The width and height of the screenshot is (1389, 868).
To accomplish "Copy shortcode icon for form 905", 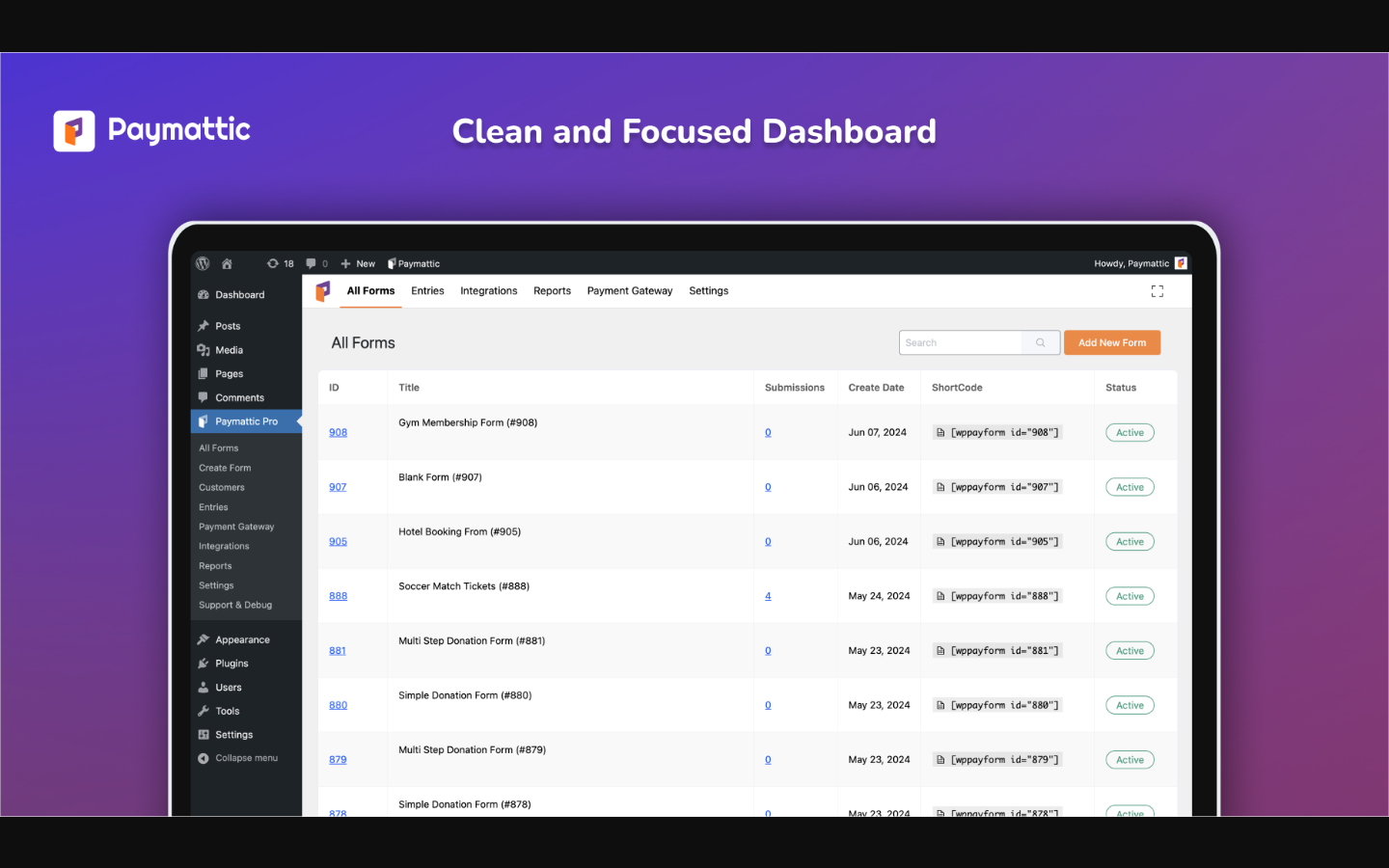I will click(940, 542).
